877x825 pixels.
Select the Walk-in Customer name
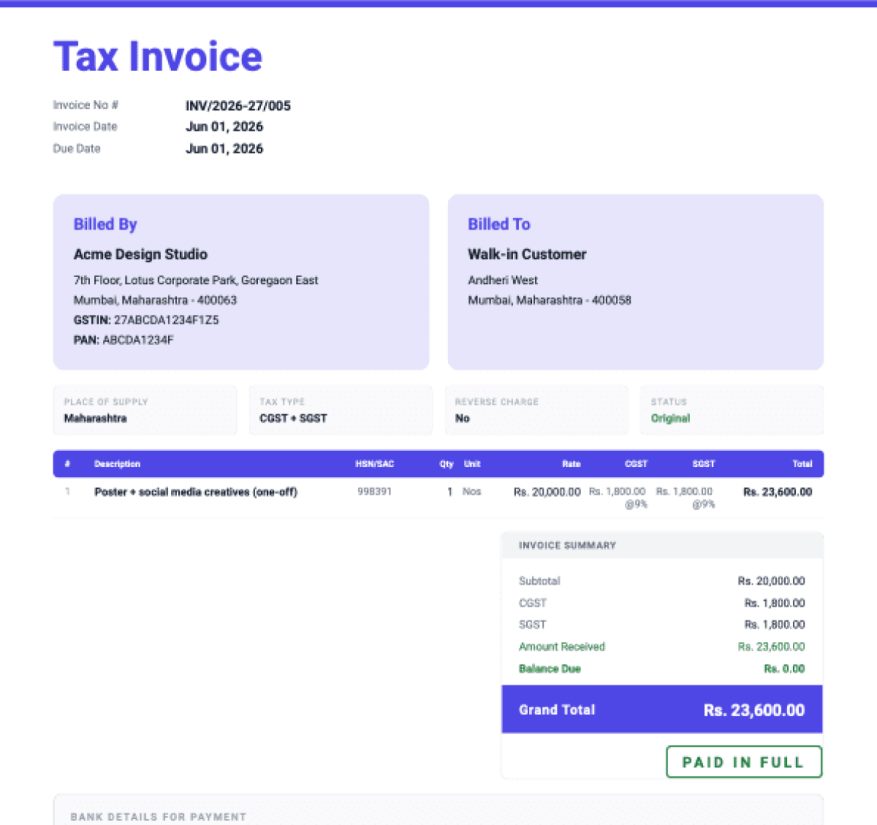[527, 254]
